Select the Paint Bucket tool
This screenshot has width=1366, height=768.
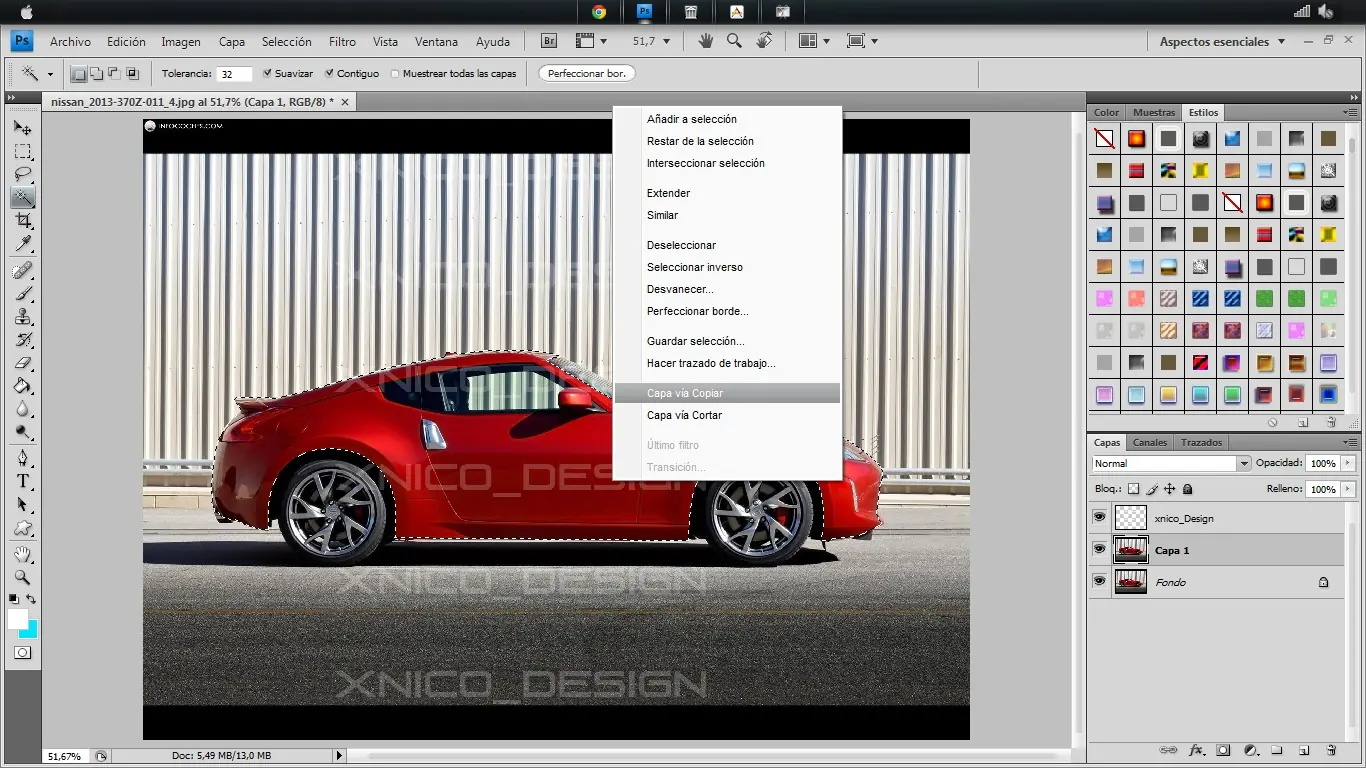point(22,386)
